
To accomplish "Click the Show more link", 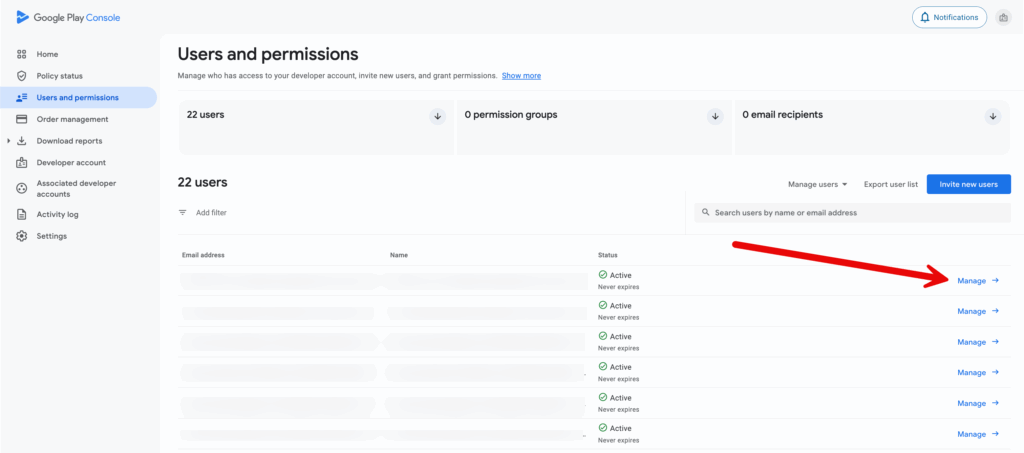I will (521, 75).
